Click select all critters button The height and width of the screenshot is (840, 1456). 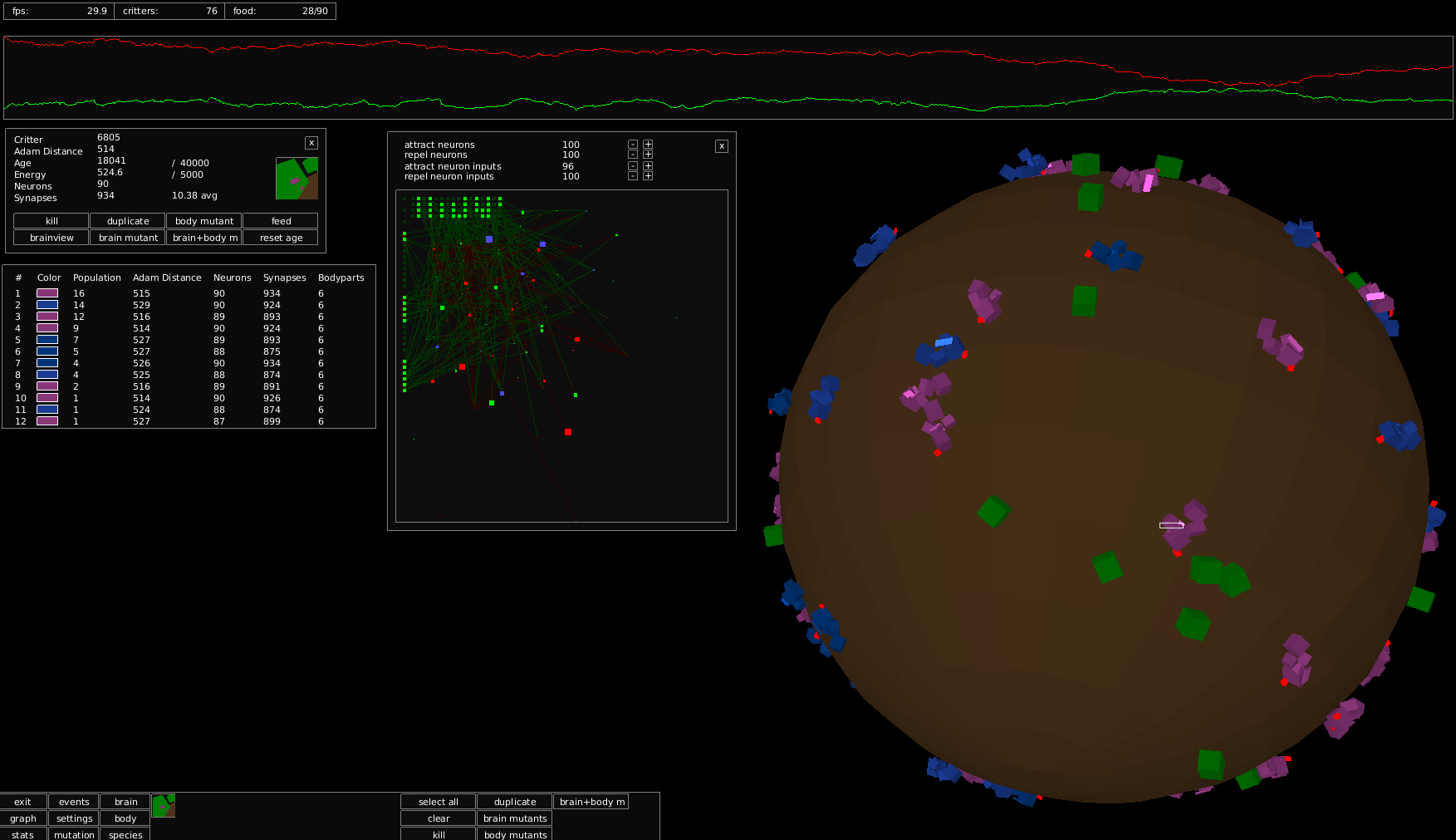pos(439,802)
